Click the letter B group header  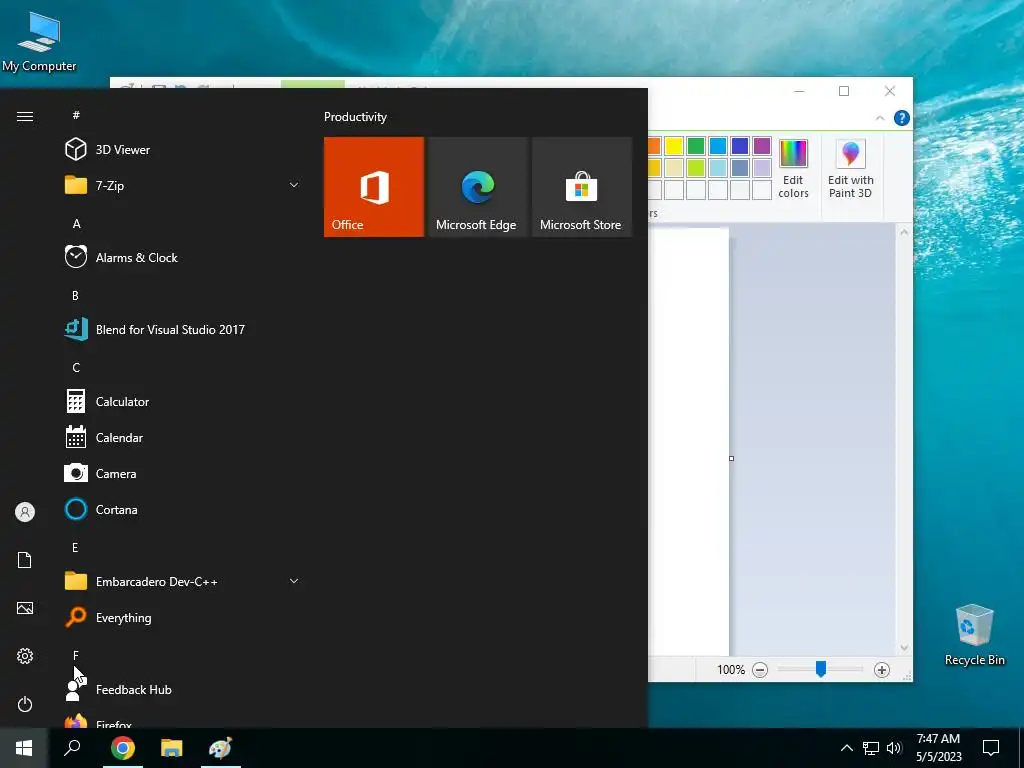(x=75, y=296)
